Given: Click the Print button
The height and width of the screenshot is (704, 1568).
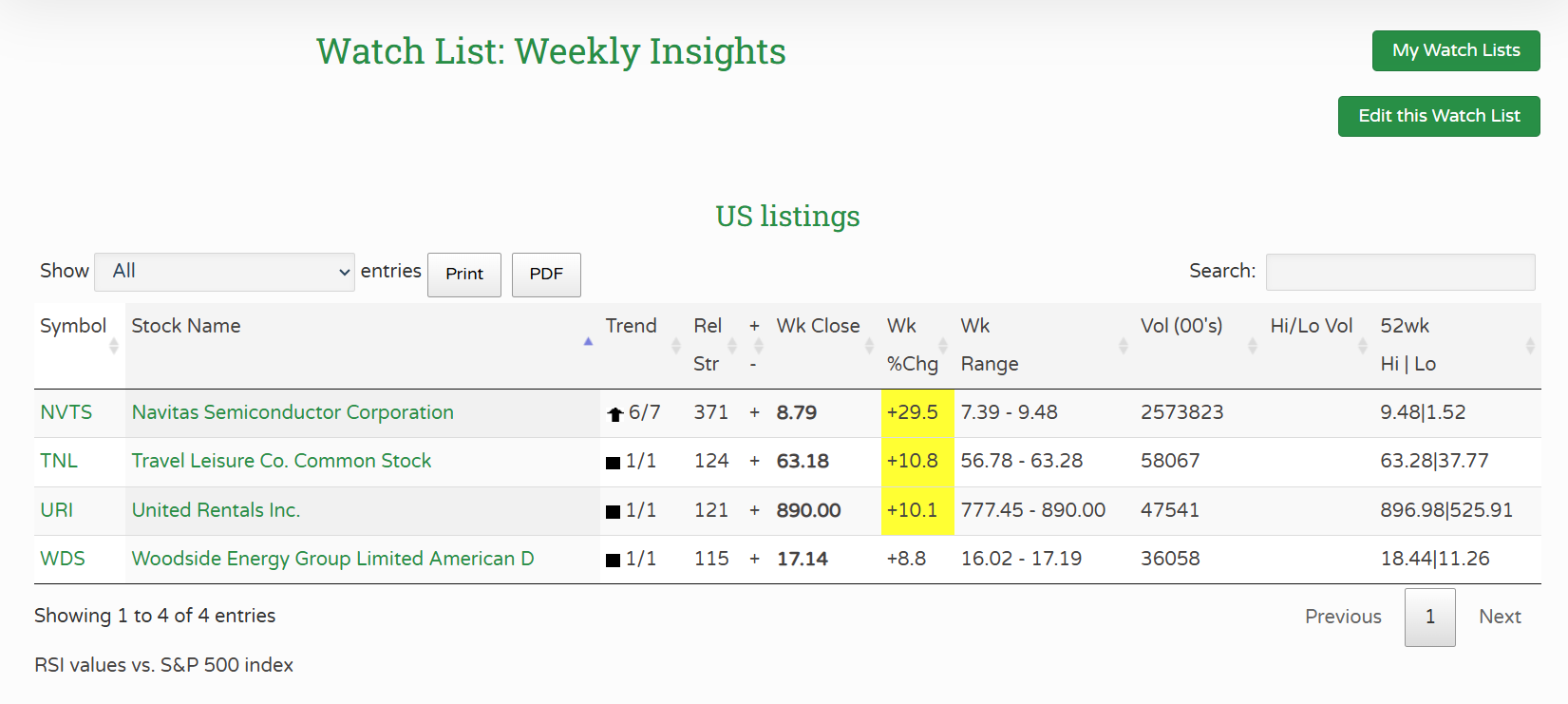Looking at the screenshot, I should [x=464, y=275].
